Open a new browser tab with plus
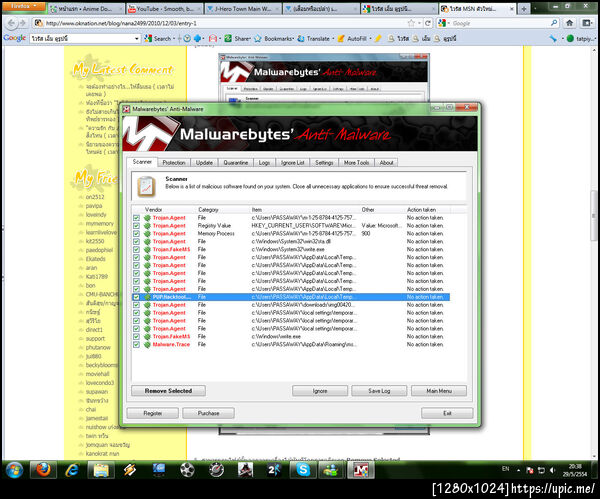 (x=523, y=8)
